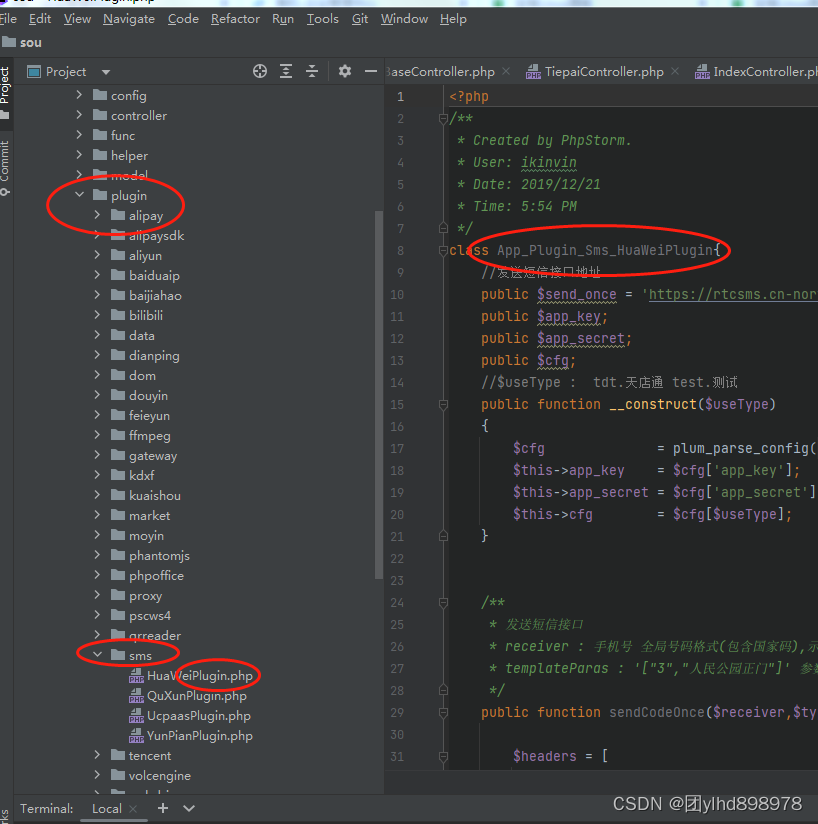
Task: Click the locate/select opened file icon
Action: pyautogui.click(x=260, y=71)
